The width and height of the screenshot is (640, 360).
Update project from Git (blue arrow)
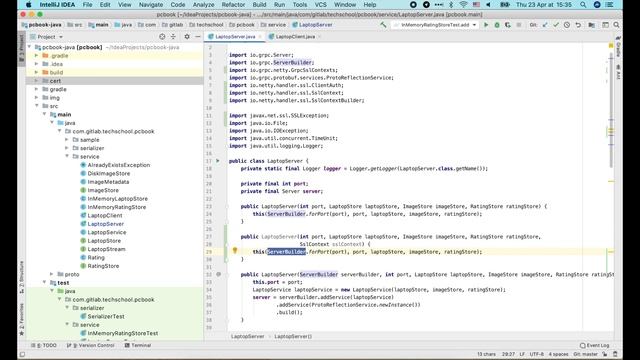pyautogui.click(x=545, y=25)
